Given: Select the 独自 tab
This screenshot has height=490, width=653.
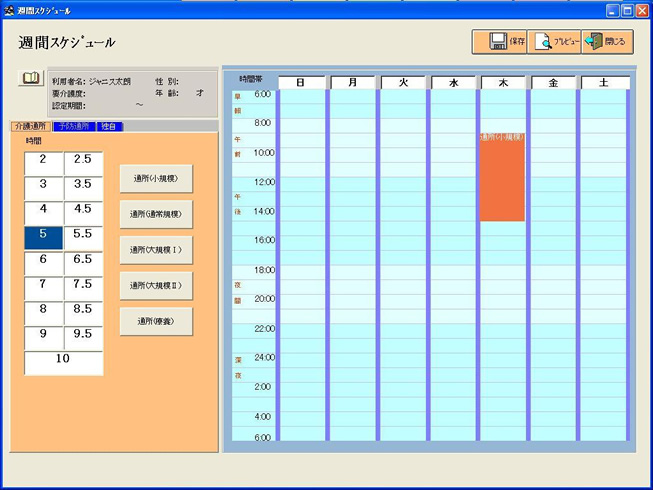Looking at the screenshot, I should (111, 127).
